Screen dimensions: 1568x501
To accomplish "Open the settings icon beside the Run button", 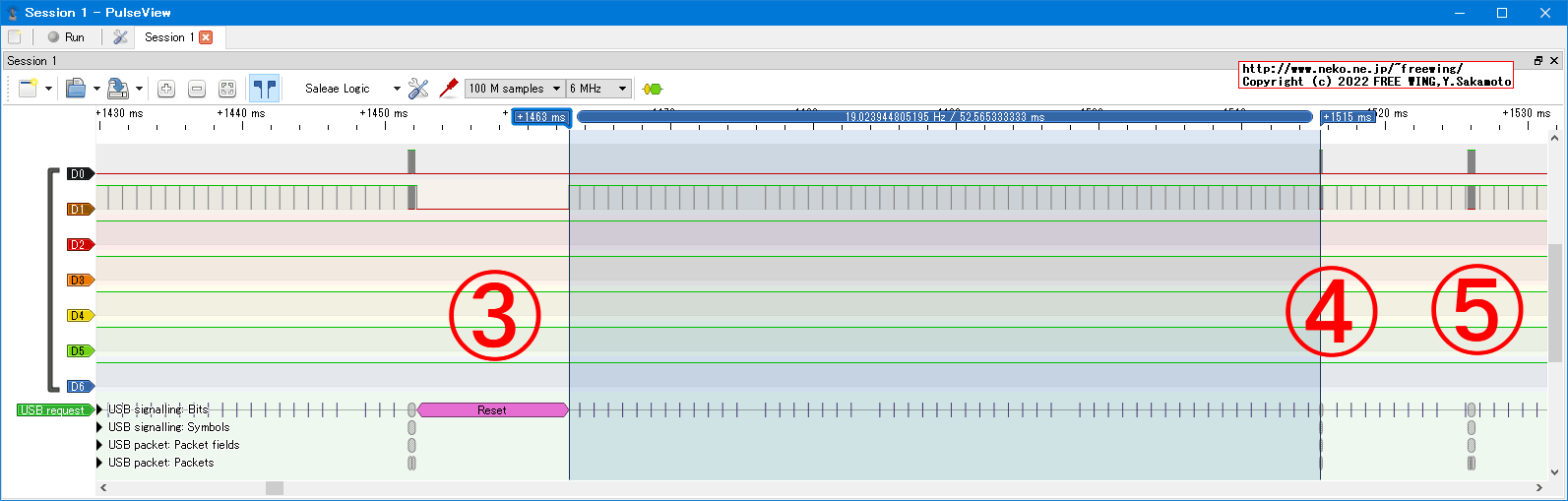I will (x=120, y=37).
